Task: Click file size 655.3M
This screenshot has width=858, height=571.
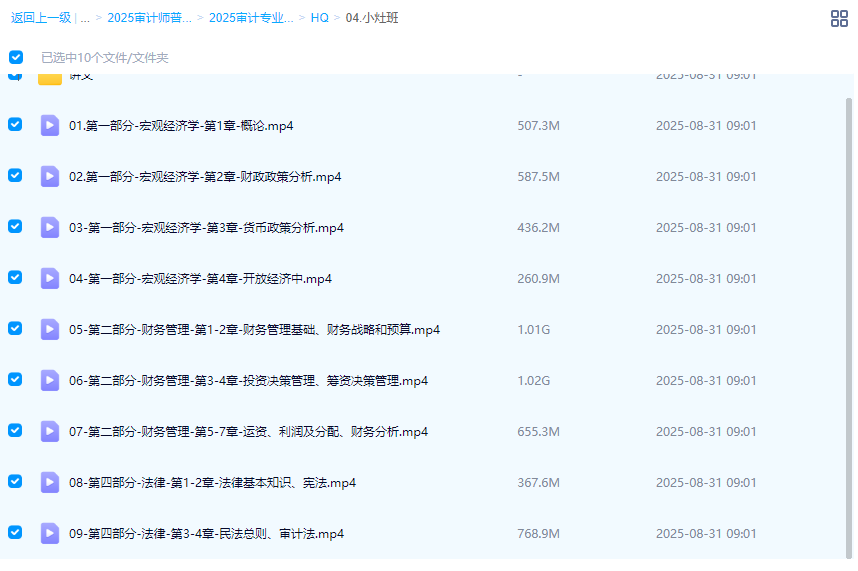Action: click(538, 432)
